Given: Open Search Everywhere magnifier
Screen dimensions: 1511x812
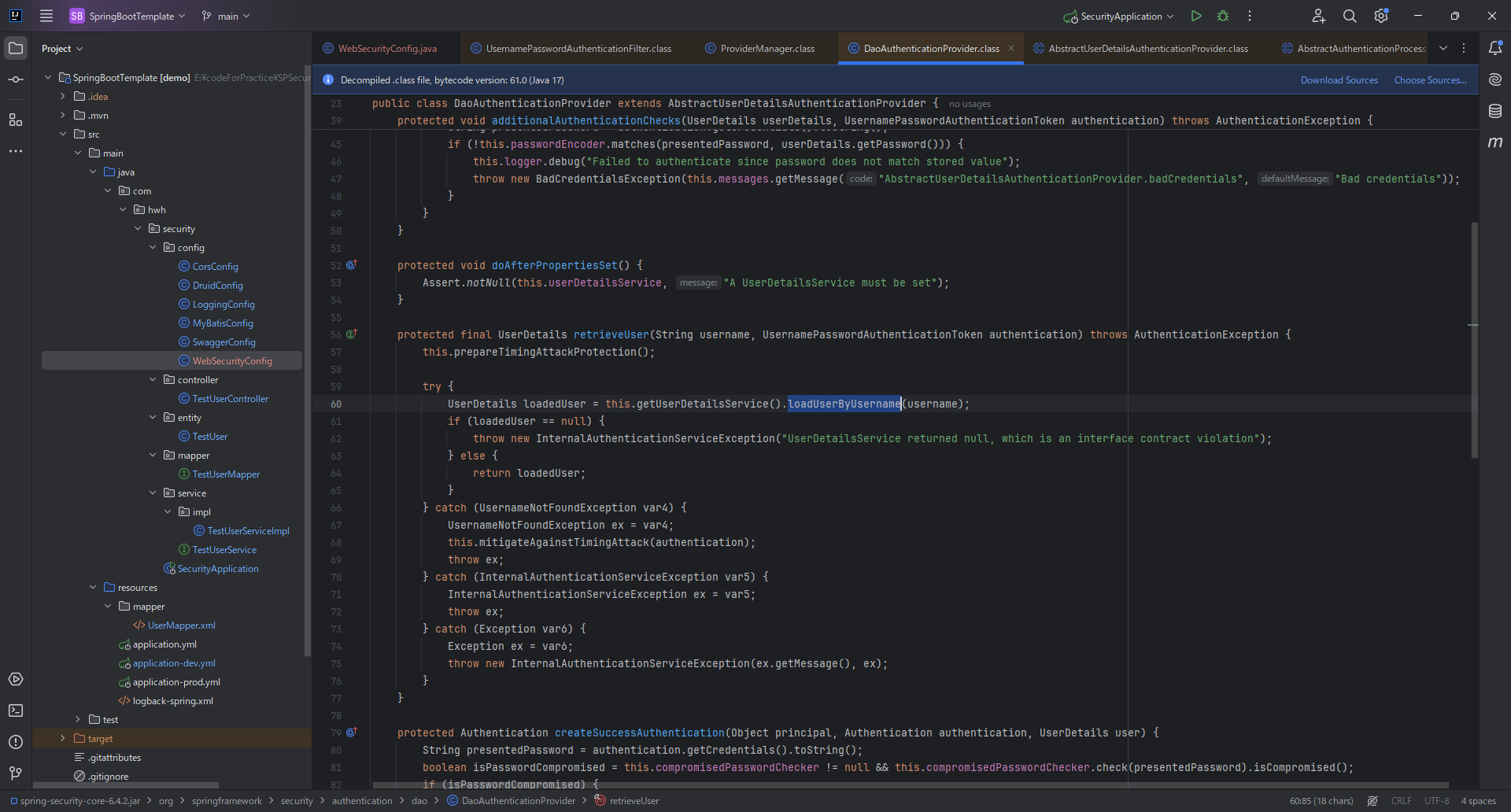Looking at the screenshot, I should [x=1350, y=16].
